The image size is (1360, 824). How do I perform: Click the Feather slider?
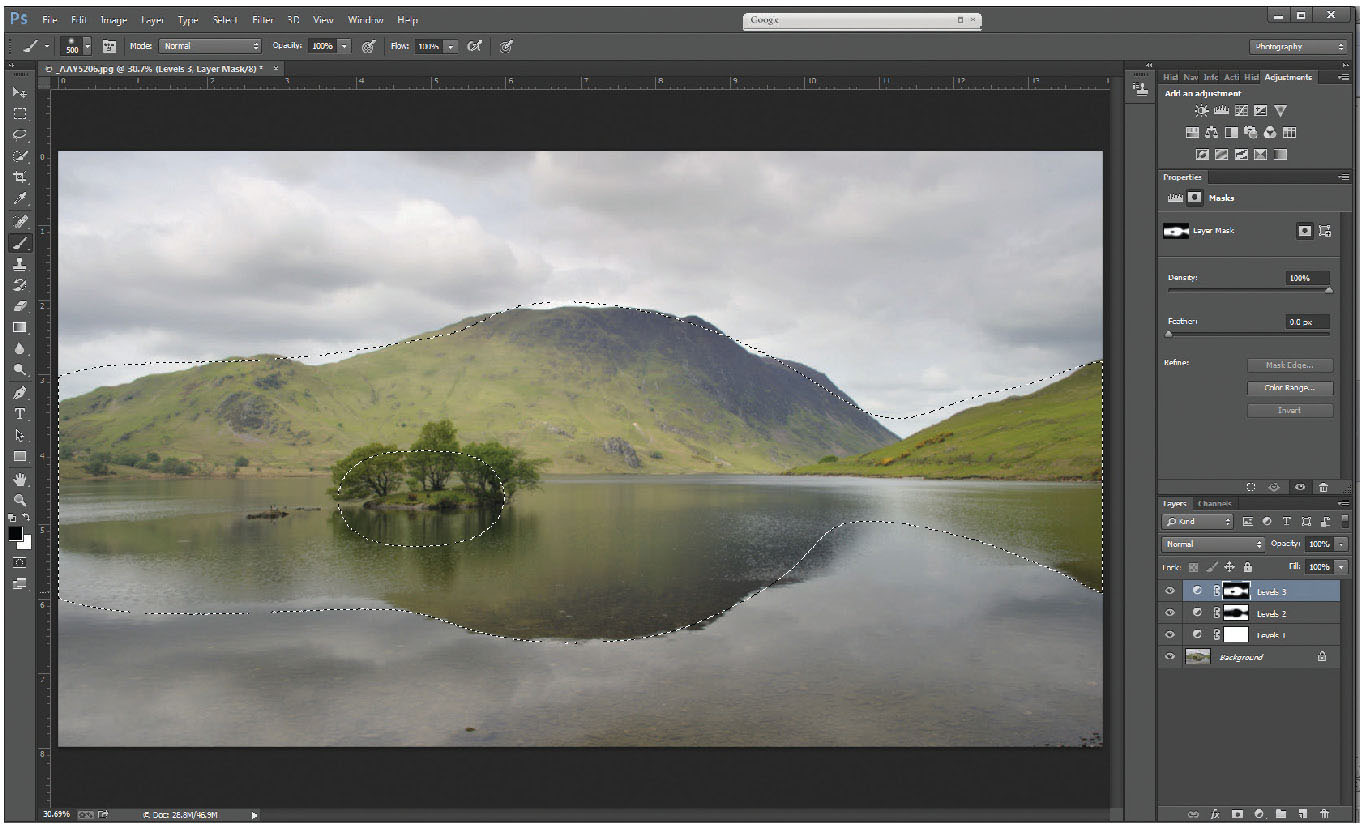point(1249,334)
